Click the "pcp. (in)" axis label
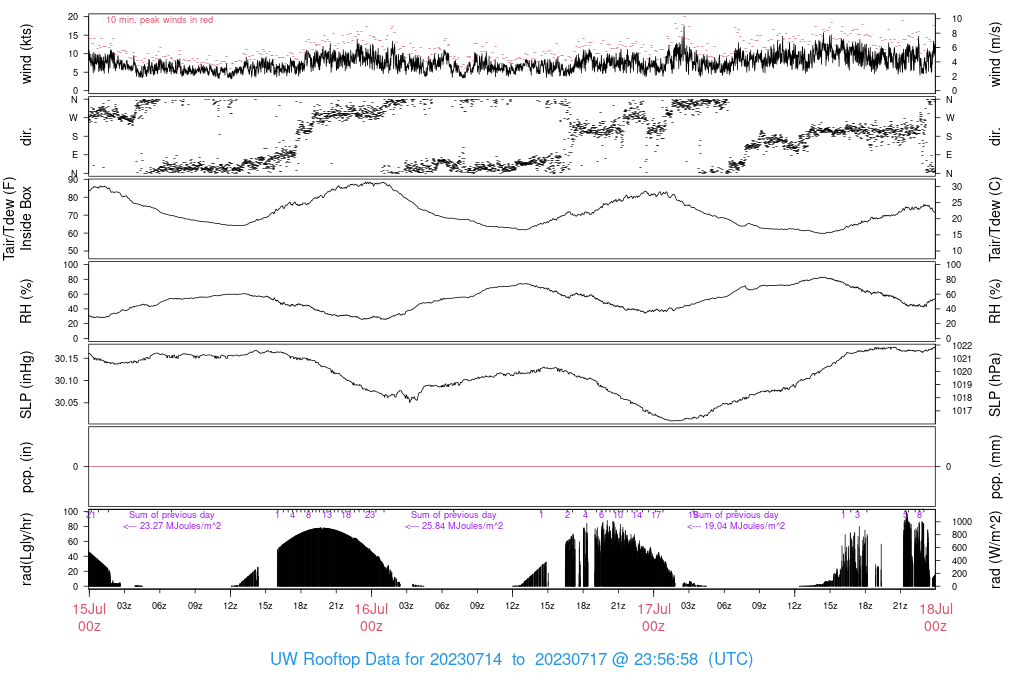The height and width of the screenshot is (700, 1024). pyautogui.click(x=26, y=467)
